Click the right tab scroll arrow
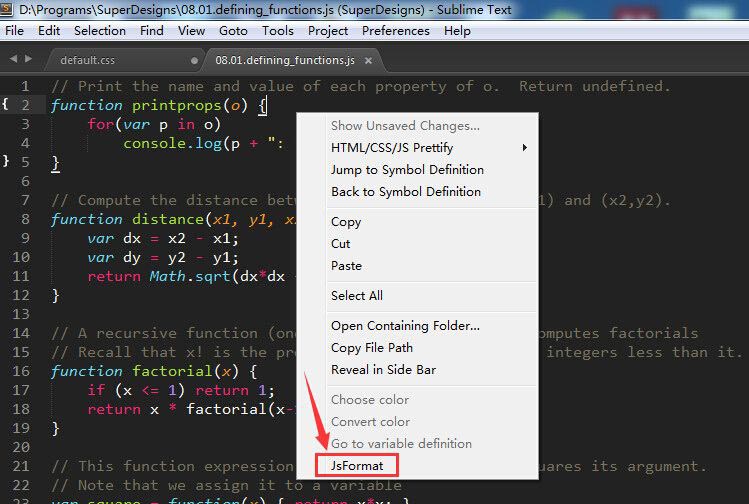 pos(28,59)
